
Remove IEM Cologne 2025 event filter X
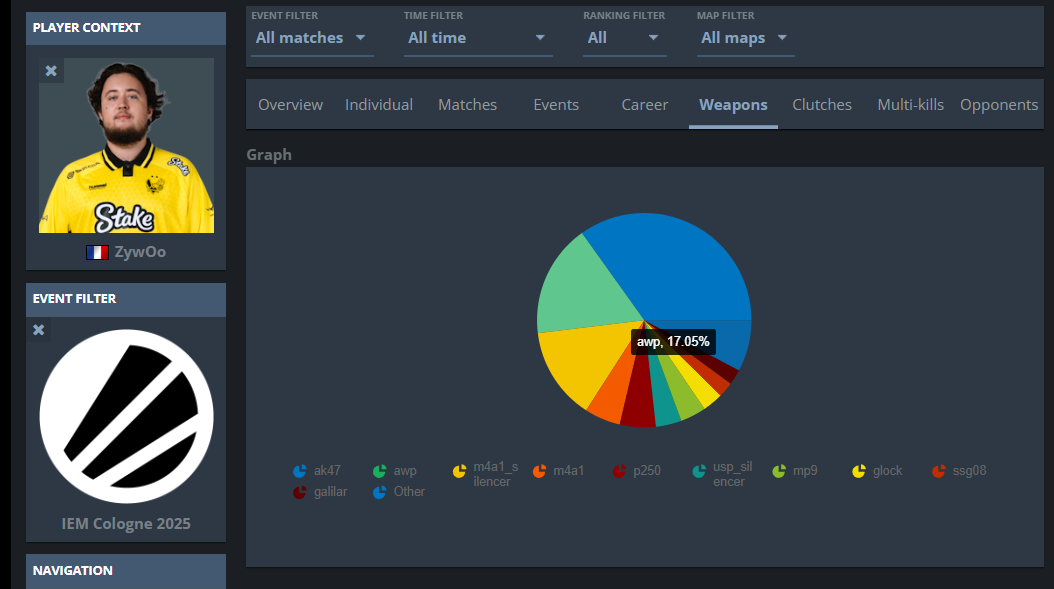point(39,330)
